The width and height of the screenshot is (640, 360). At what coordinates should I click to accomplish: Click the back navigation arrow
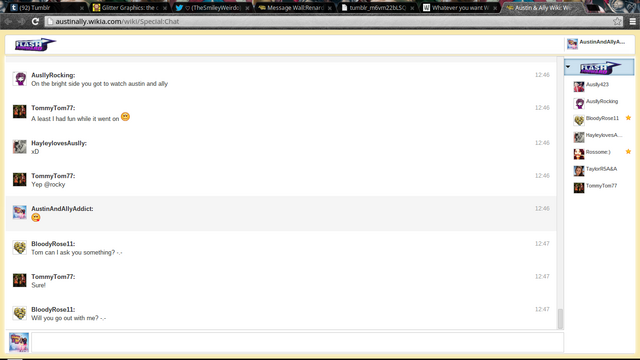point(8,21)
